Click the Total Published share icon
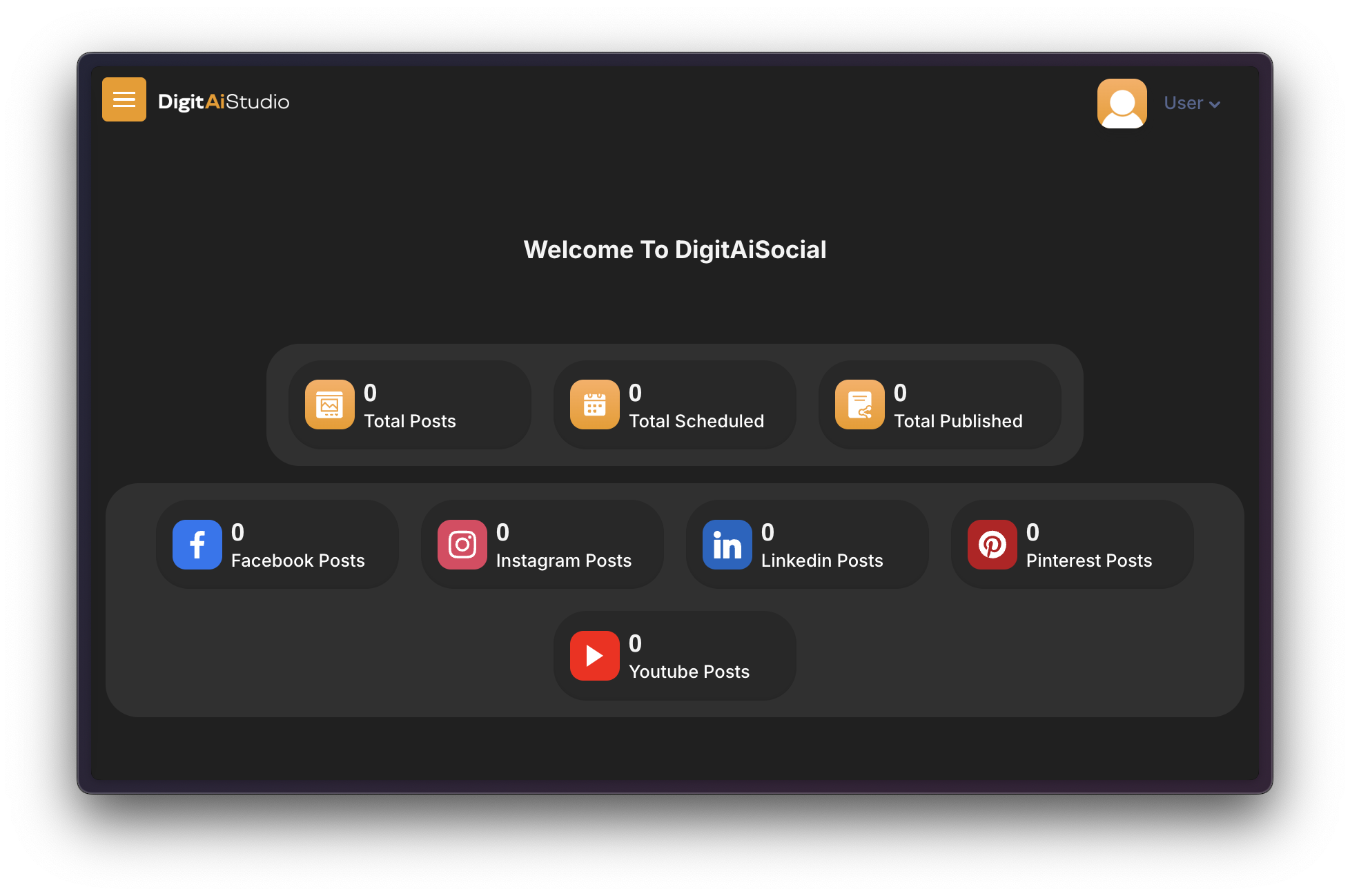 (x=860, y=405)
